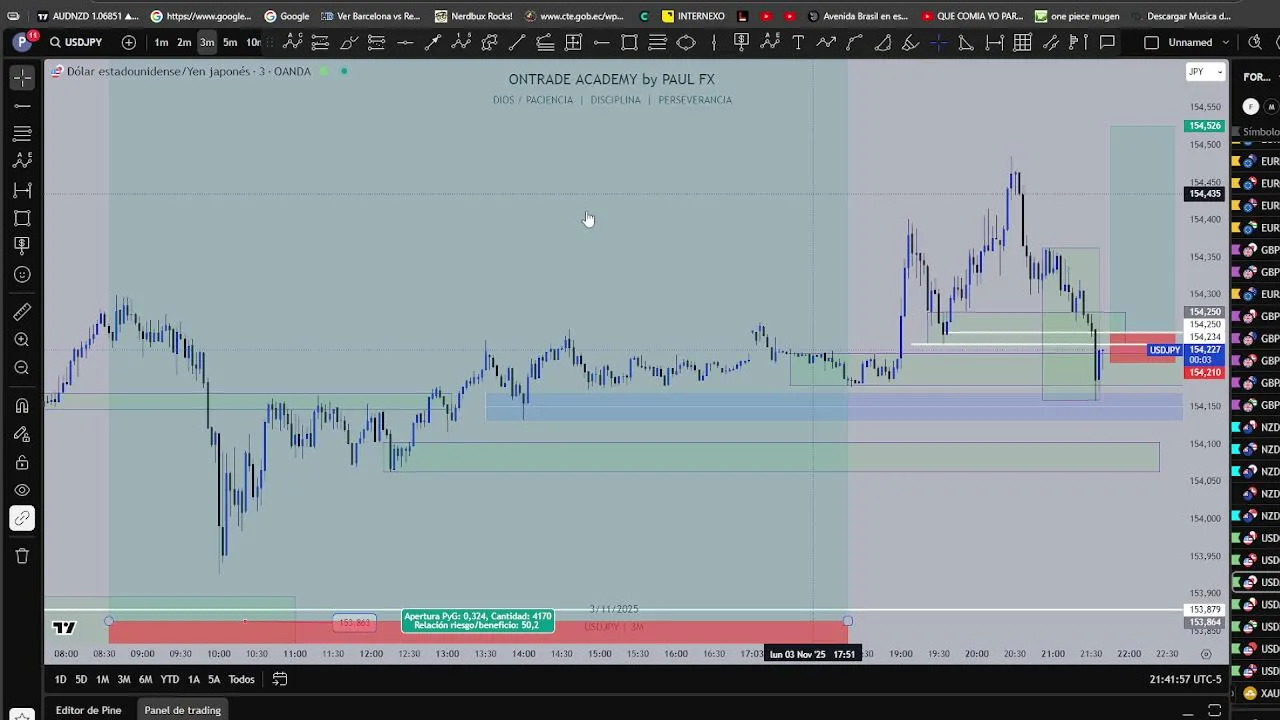This screenshot has width=1280, height=720.
Task: Select the brush tool in the top toolbar
Action: (x=349, y=42)
